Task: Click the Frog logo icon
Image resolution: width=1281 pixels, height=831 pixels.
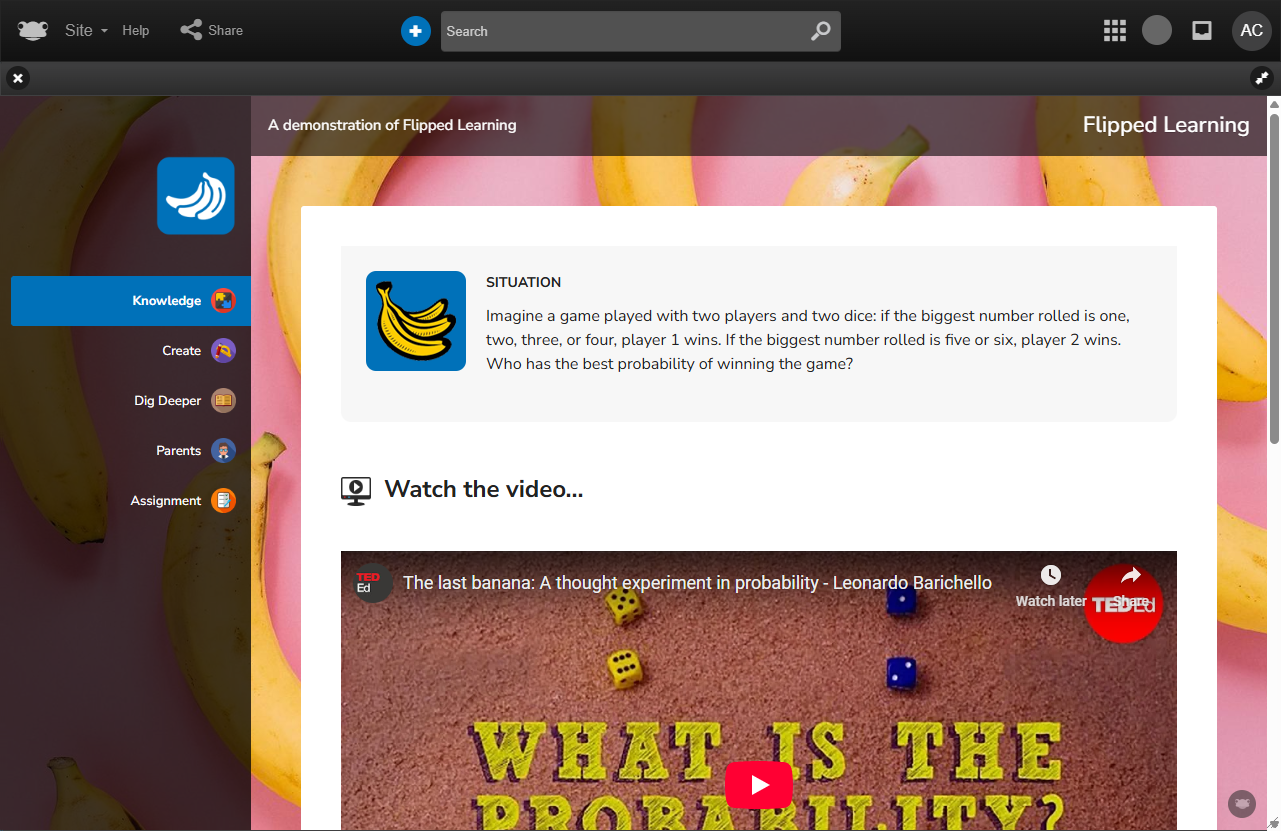Action: tap(32, 30)
